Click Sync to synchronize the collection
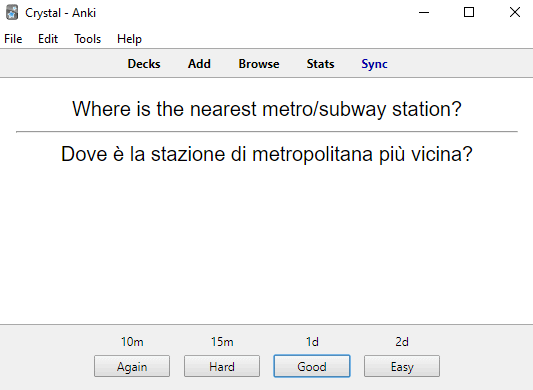This screenshot has height=390, width=533. click(x=374, y=64)
